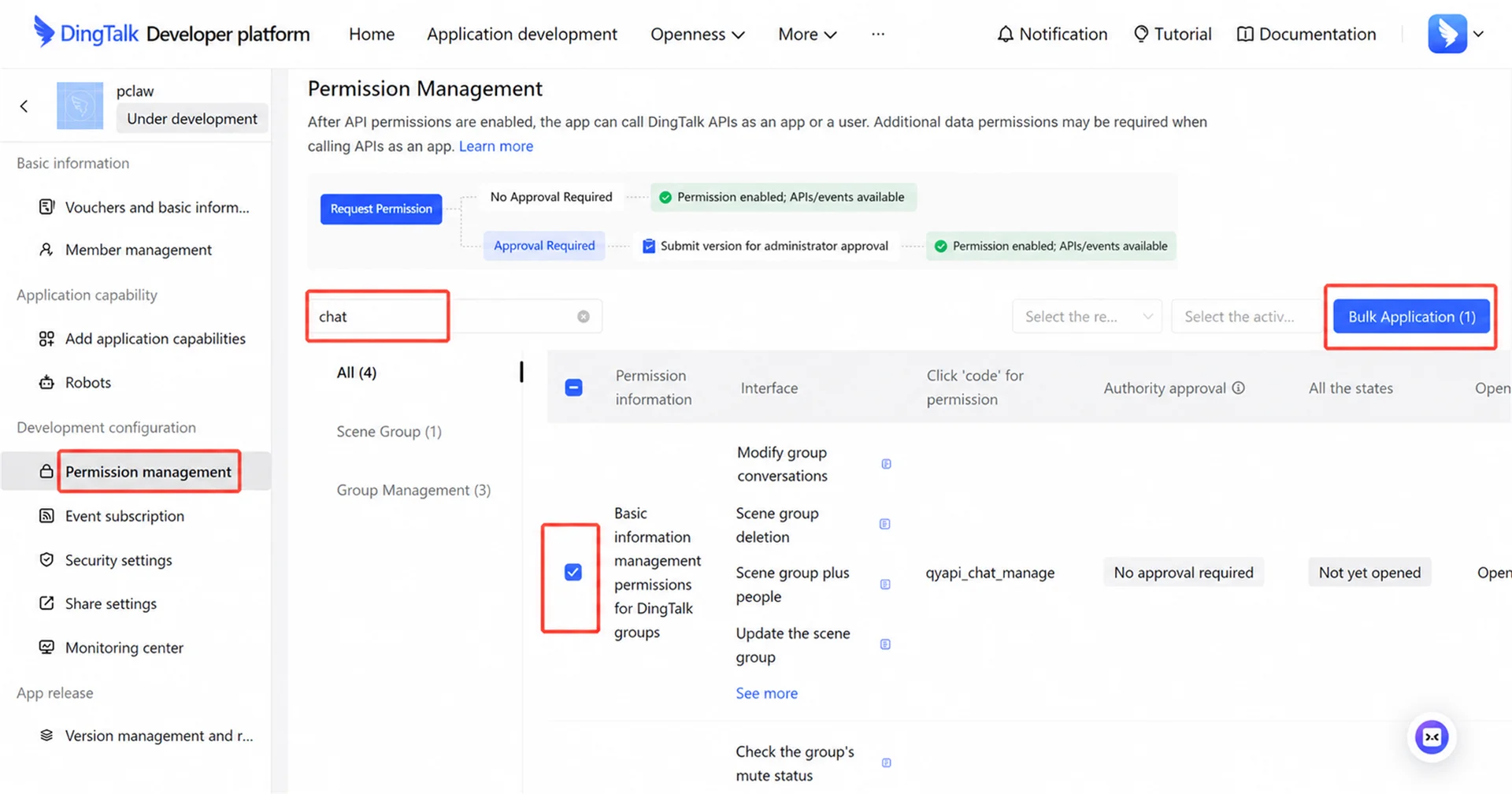Click the Permission management lock icon
Viewport: 1512px width, 794px height.
[x=46, y=471]
